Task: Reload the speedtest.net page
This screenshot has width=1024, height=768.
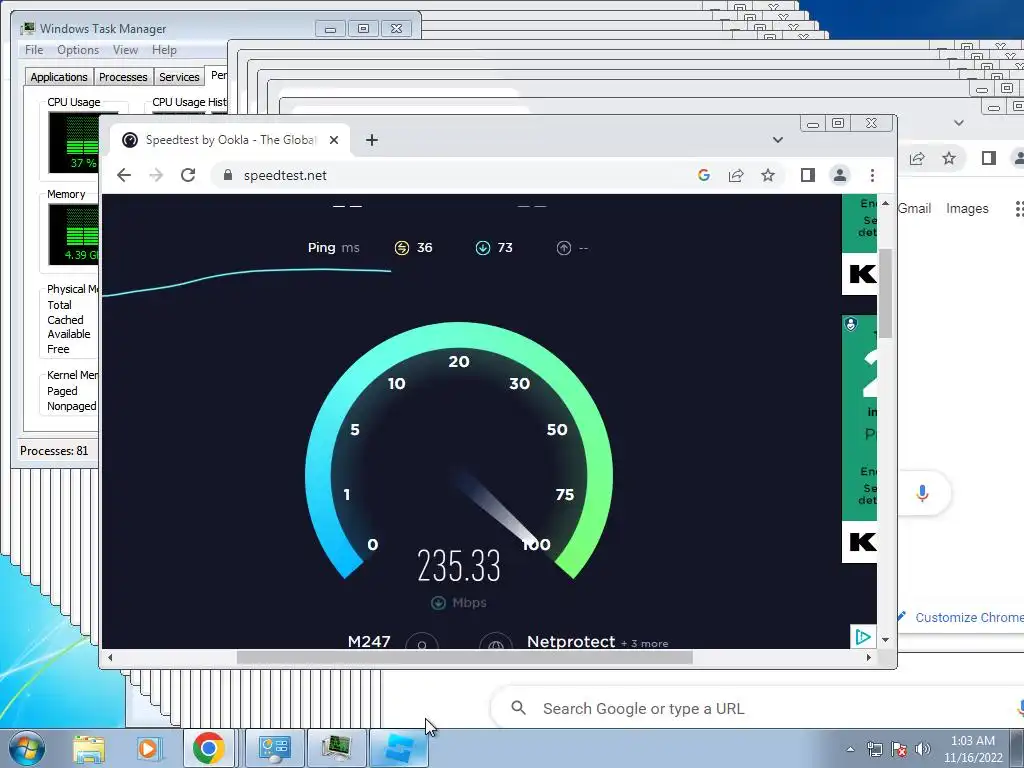Action: pos(188,175)
